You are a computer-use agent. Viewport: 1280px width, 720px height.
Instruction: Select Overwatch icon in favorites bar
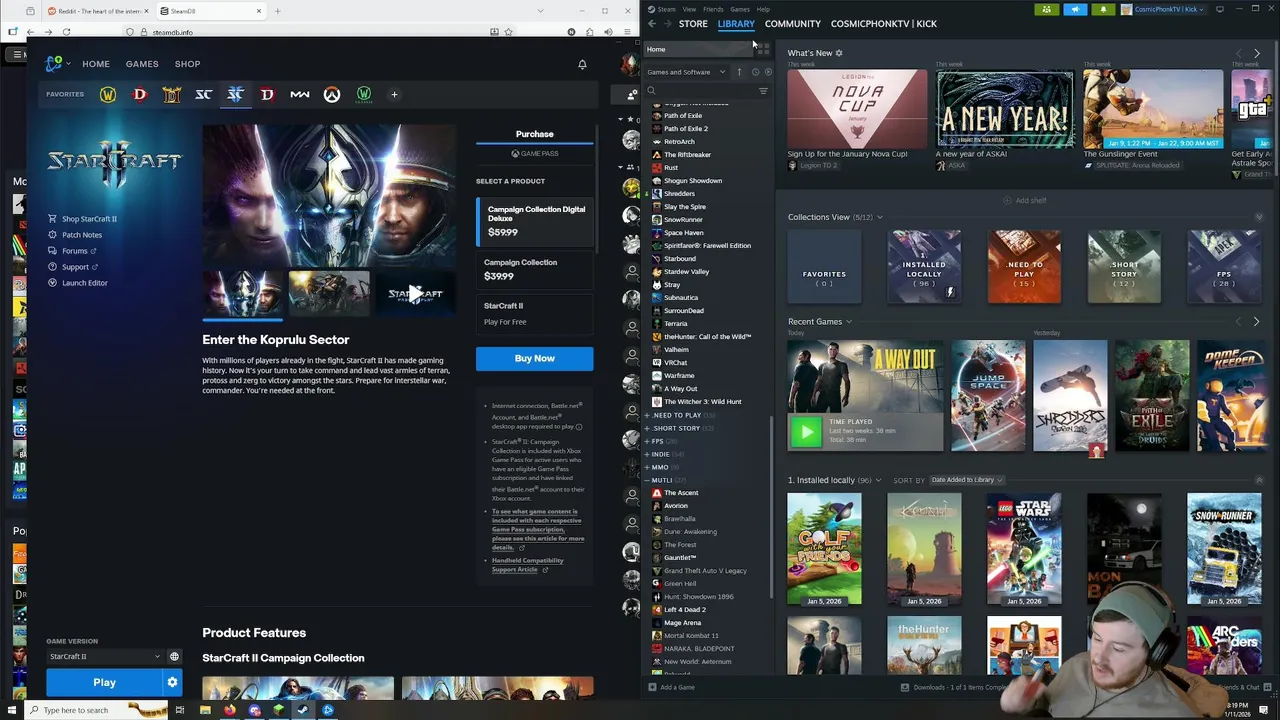point(332,94)
